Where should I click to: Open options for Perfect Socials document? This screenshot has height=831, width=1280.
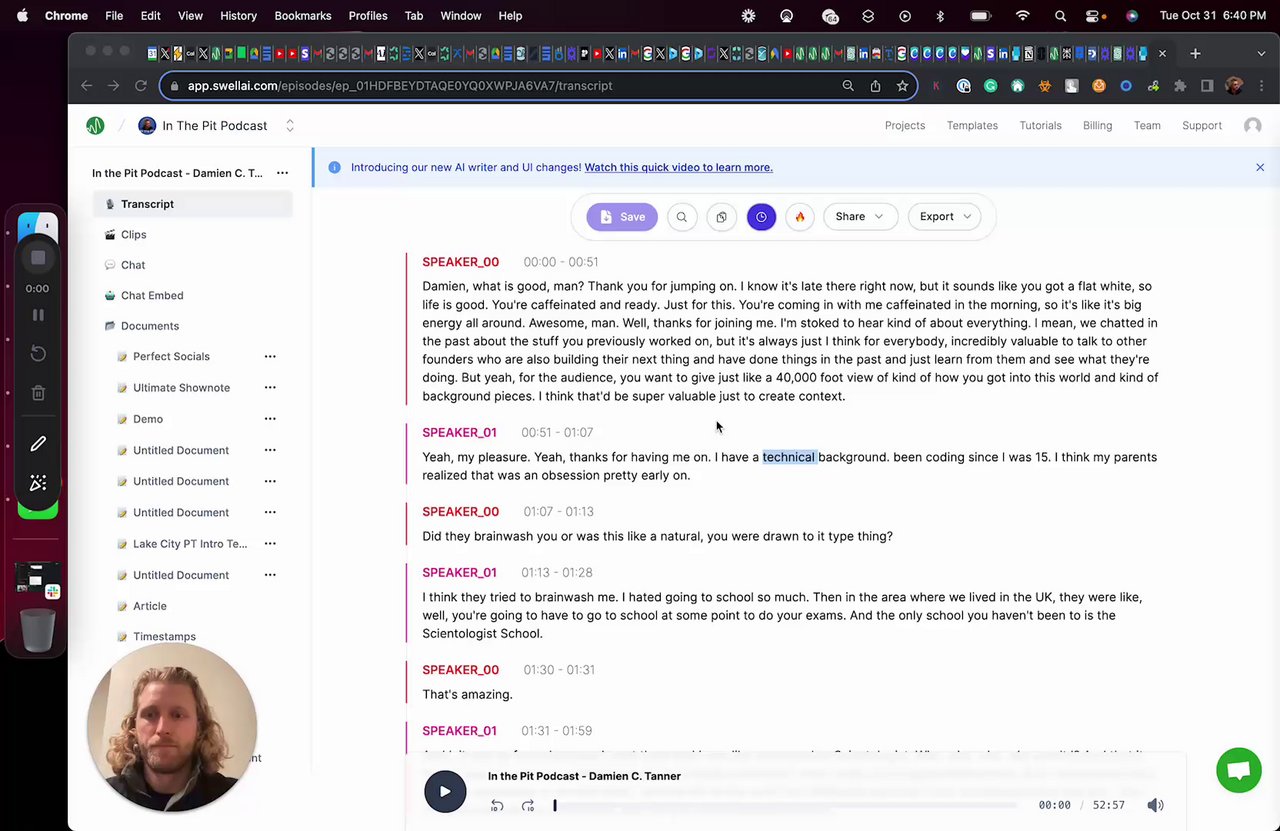tap(270, 357)
